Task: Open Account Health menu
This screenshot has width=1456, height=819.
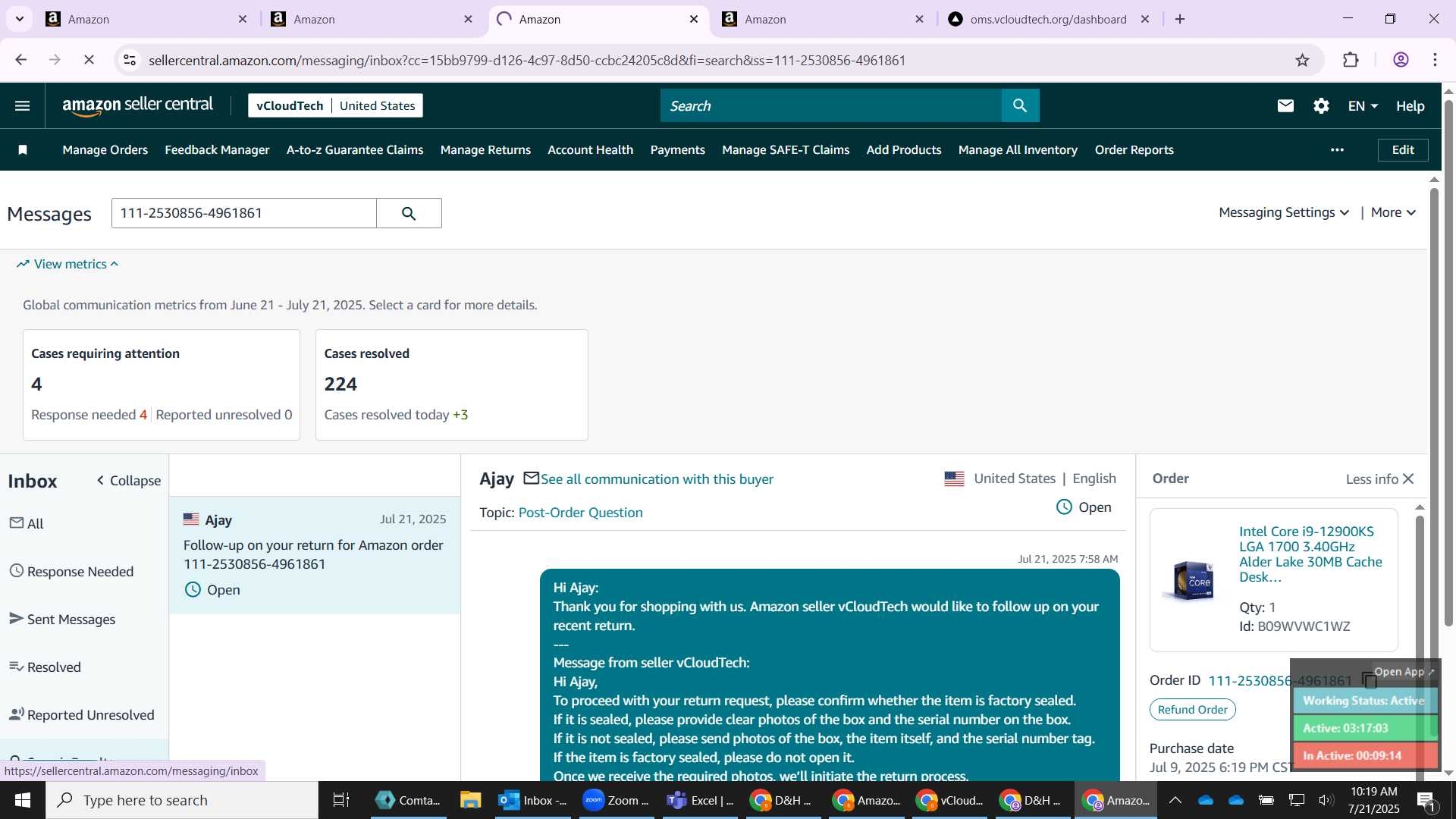Action: 590,150
